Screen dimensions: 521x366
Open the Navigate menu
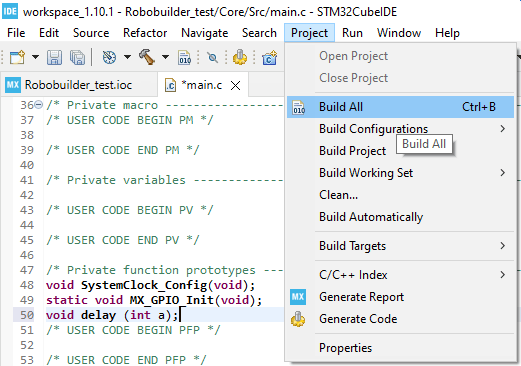pos(204,33)
